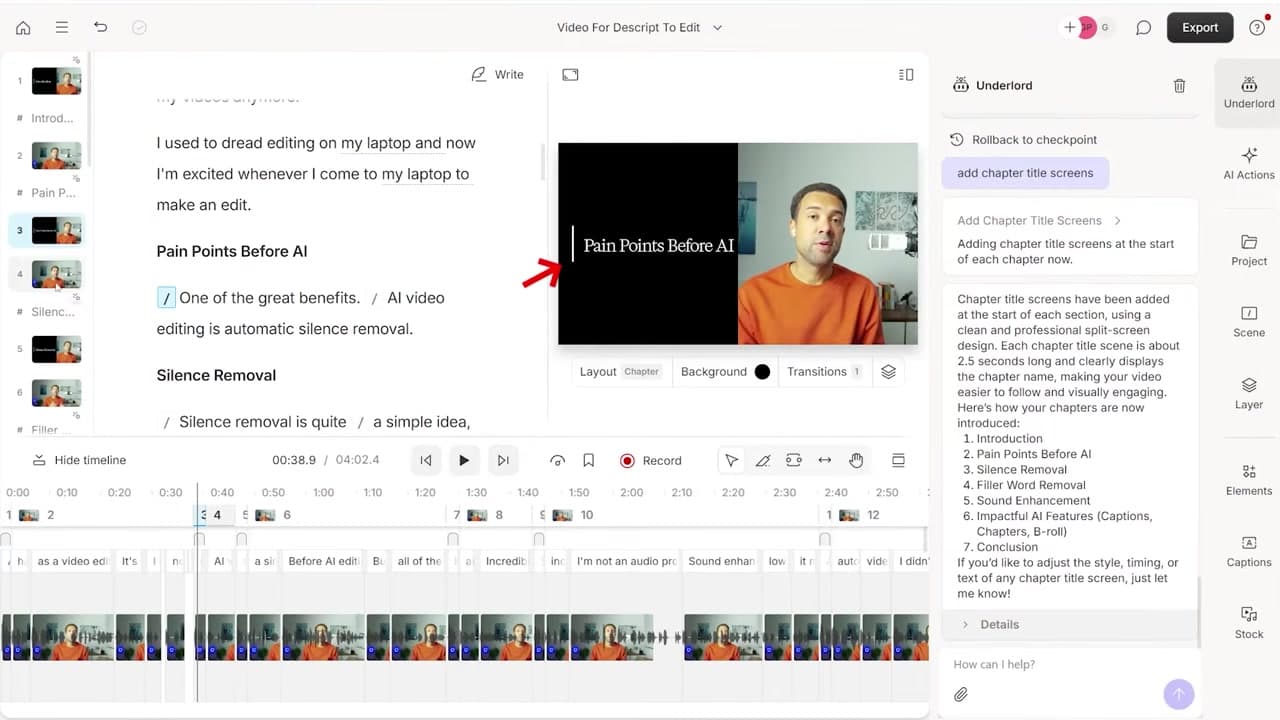The image size is (1280, 720).
Task: Select scene 4 thumbnail
Action: coord(56,274)
